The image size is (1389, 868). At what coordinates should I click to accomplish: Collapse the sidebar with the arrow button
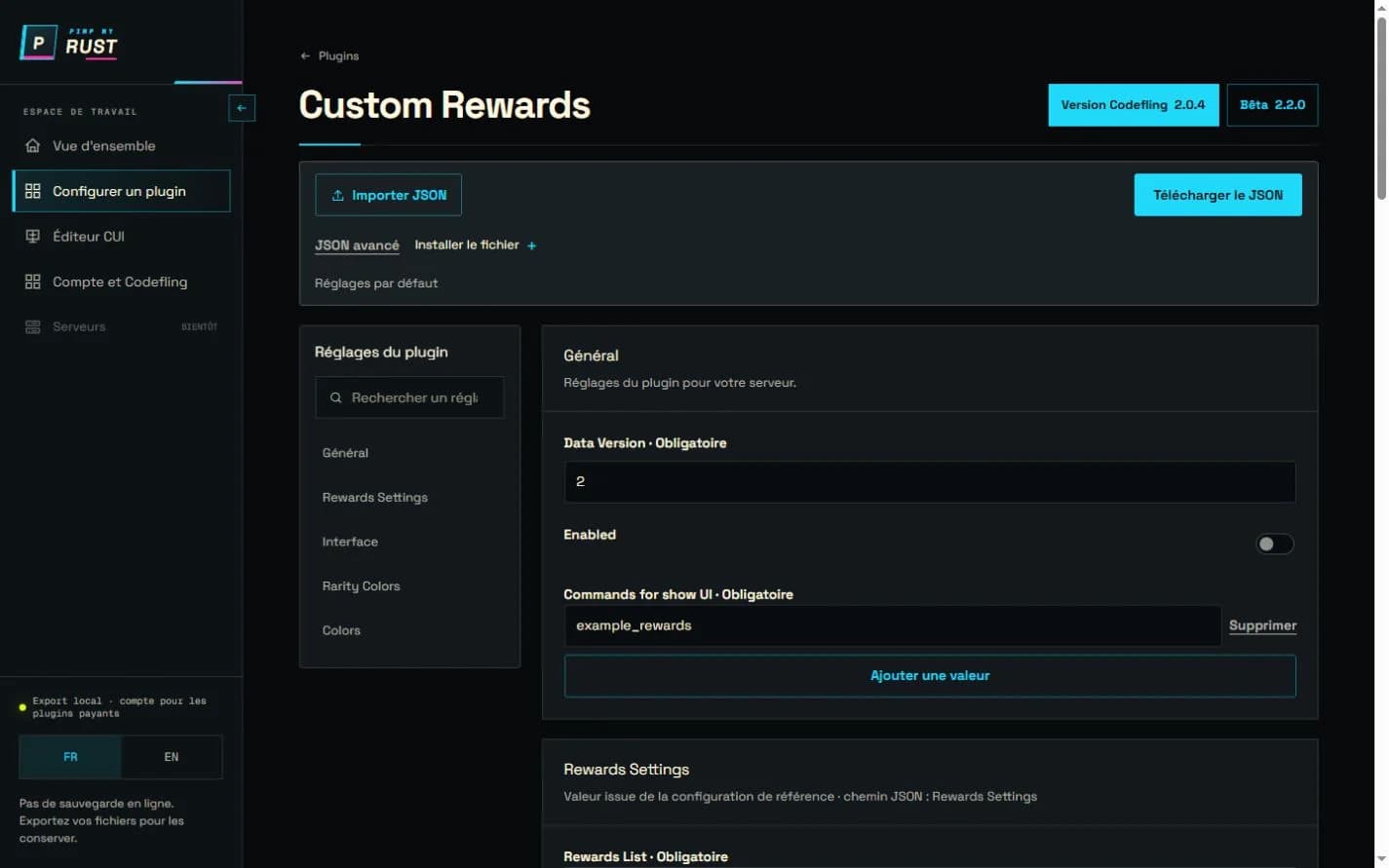tap(242, 108)
